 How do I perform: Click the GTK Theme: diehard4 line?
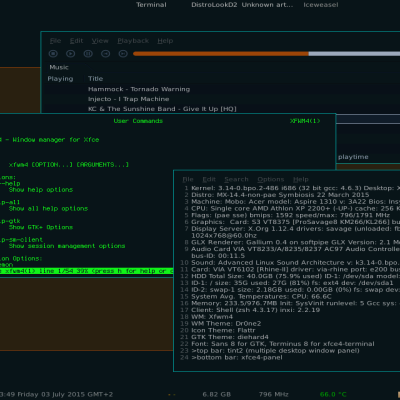[230, 337]
